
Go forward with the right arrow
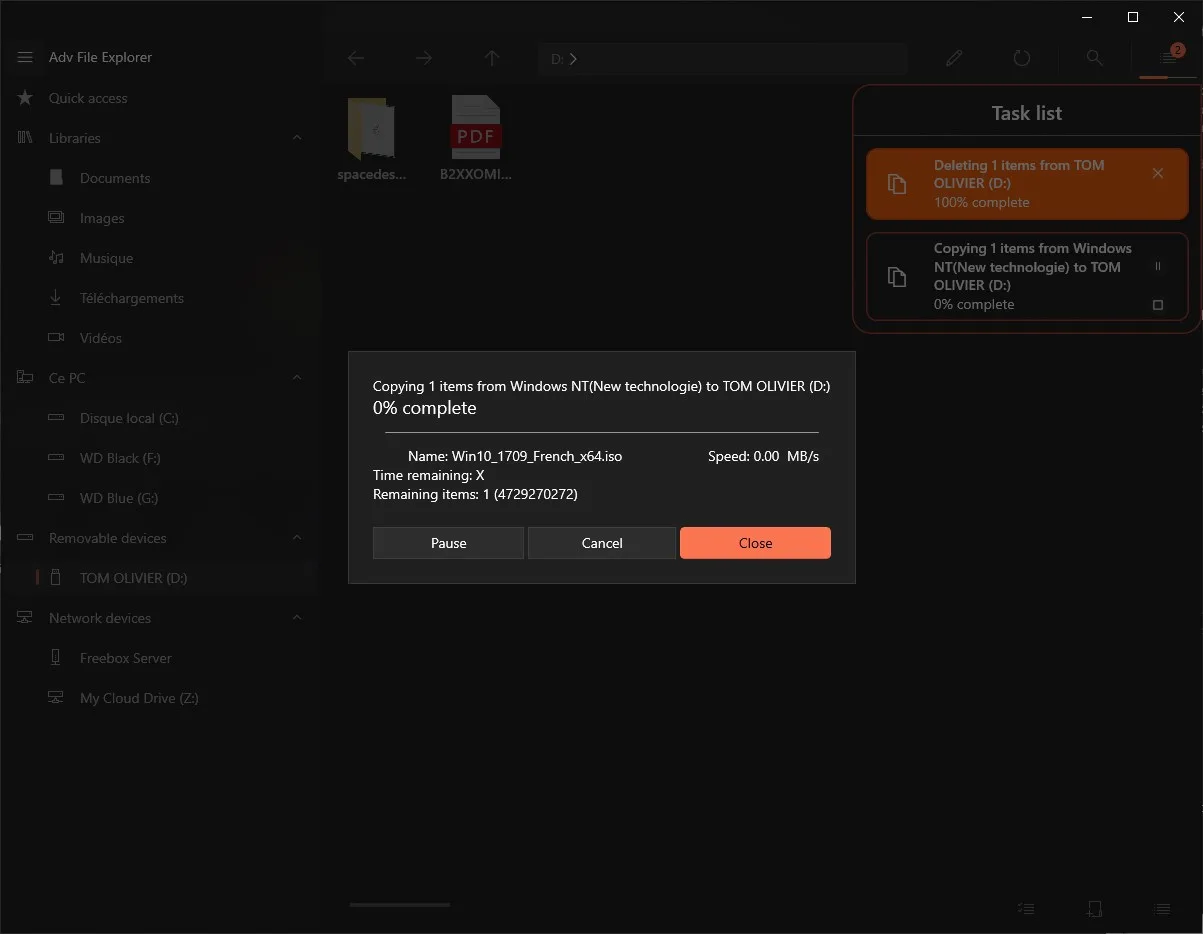tap(424, 59)
